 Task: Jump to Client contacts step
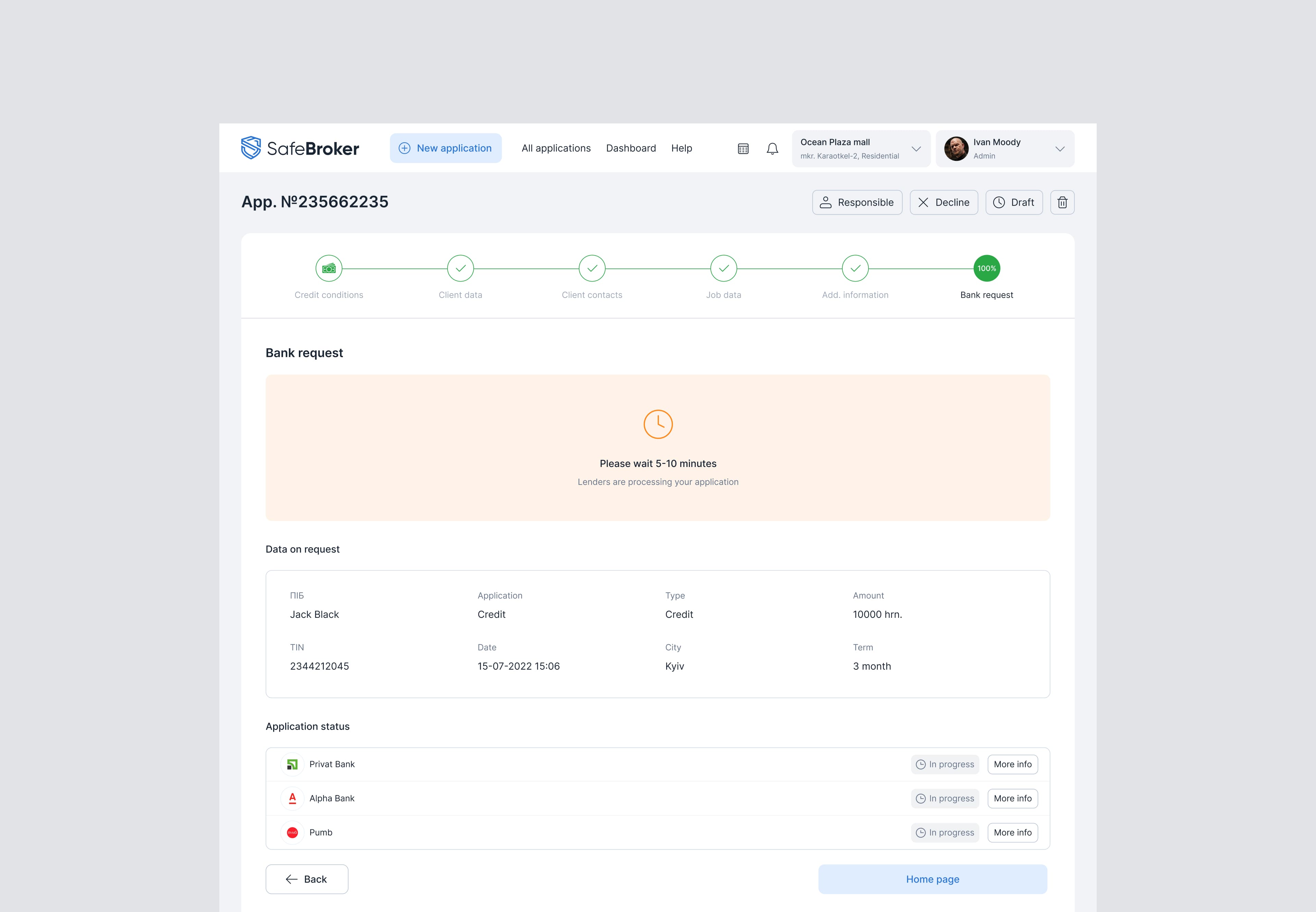(x=592, y=268)
